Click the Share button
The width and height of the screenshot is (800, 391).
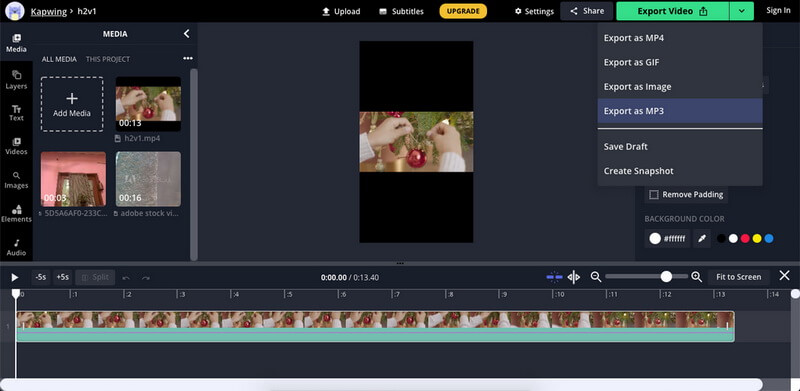587,11
